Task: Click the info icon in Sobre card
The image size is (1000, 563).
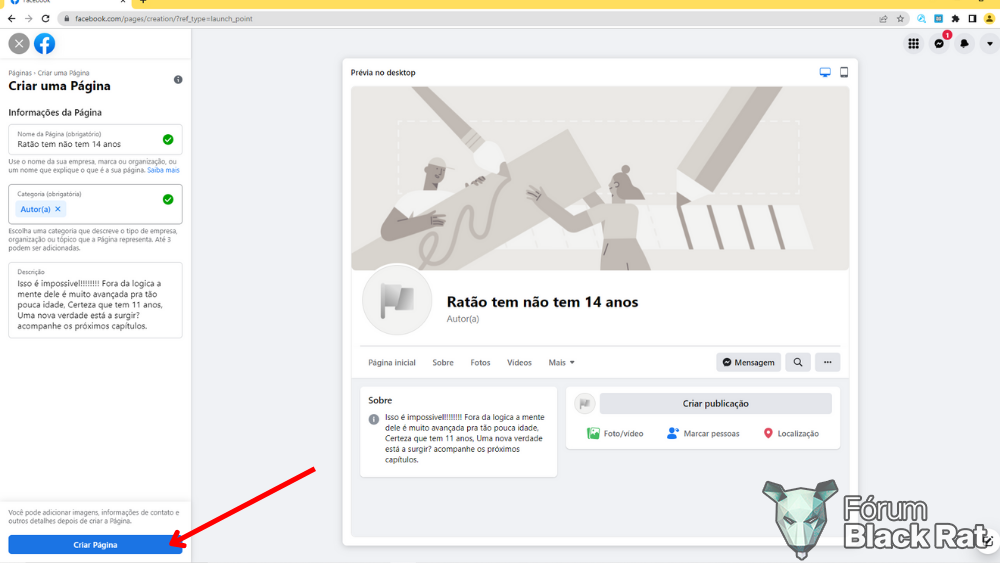Action: [x=374, y=419]
